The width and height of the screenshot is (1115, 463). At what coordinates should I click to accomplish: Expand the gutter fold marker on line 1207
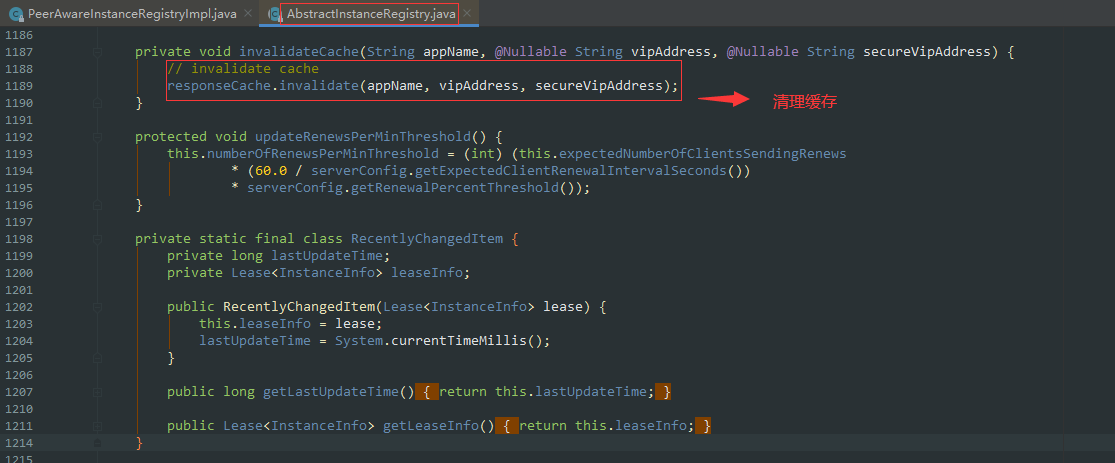[97, 391]
